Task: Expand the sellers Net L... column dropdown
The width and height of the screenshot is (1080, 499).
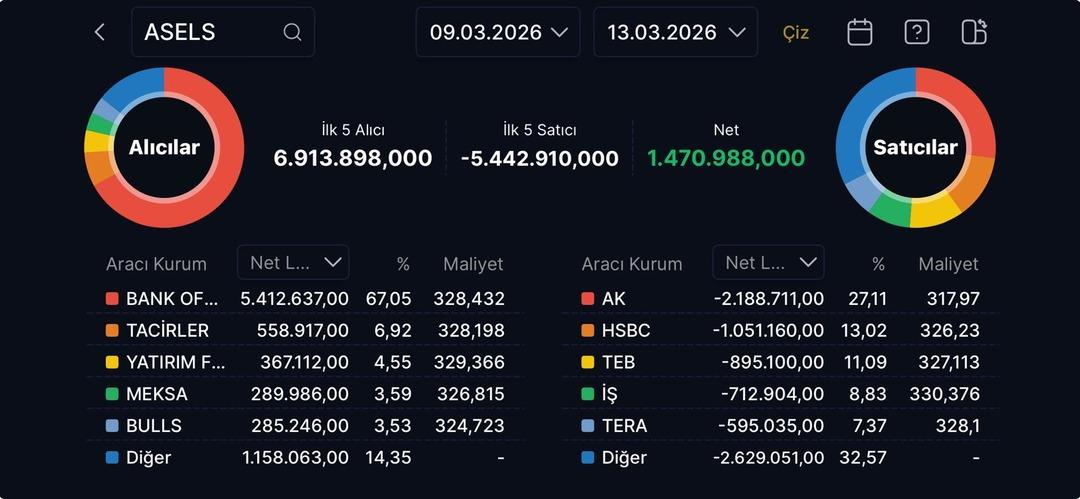Action: (x=768, y=262)
